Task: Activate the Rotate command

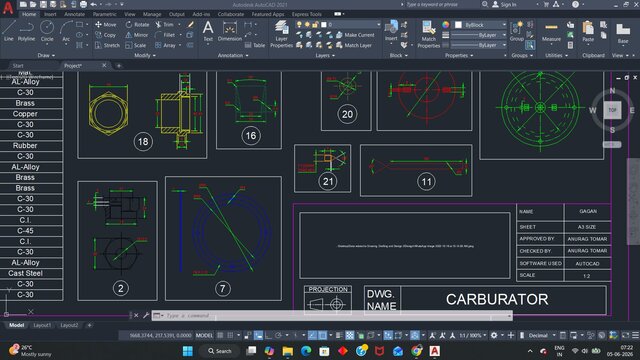Action: coord(137,24)
